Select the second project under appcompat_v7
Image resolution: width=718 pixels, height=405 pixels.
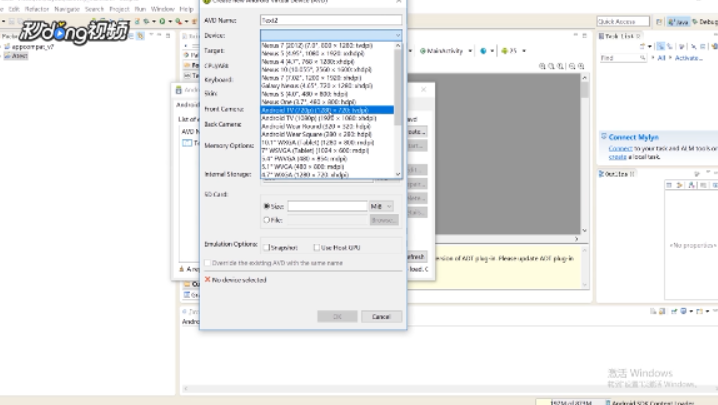pos(16,56)
